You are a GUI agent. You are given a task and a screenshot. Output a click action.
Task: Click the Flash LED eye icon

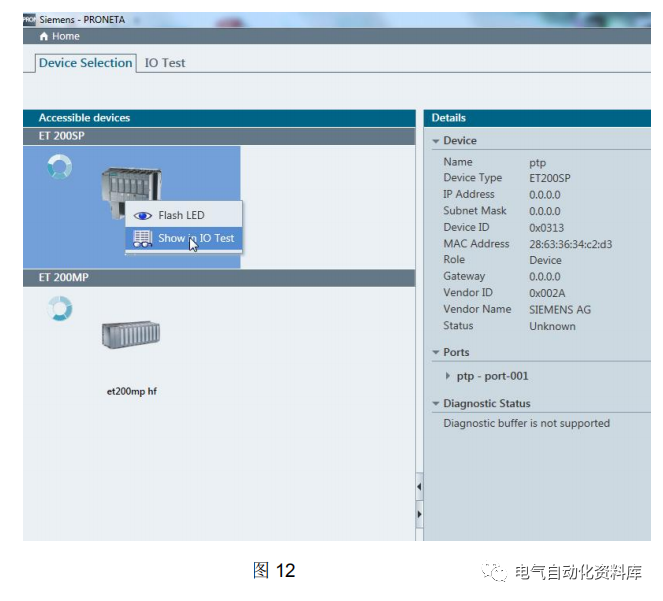pyautogui.click(x=142, y=216)
